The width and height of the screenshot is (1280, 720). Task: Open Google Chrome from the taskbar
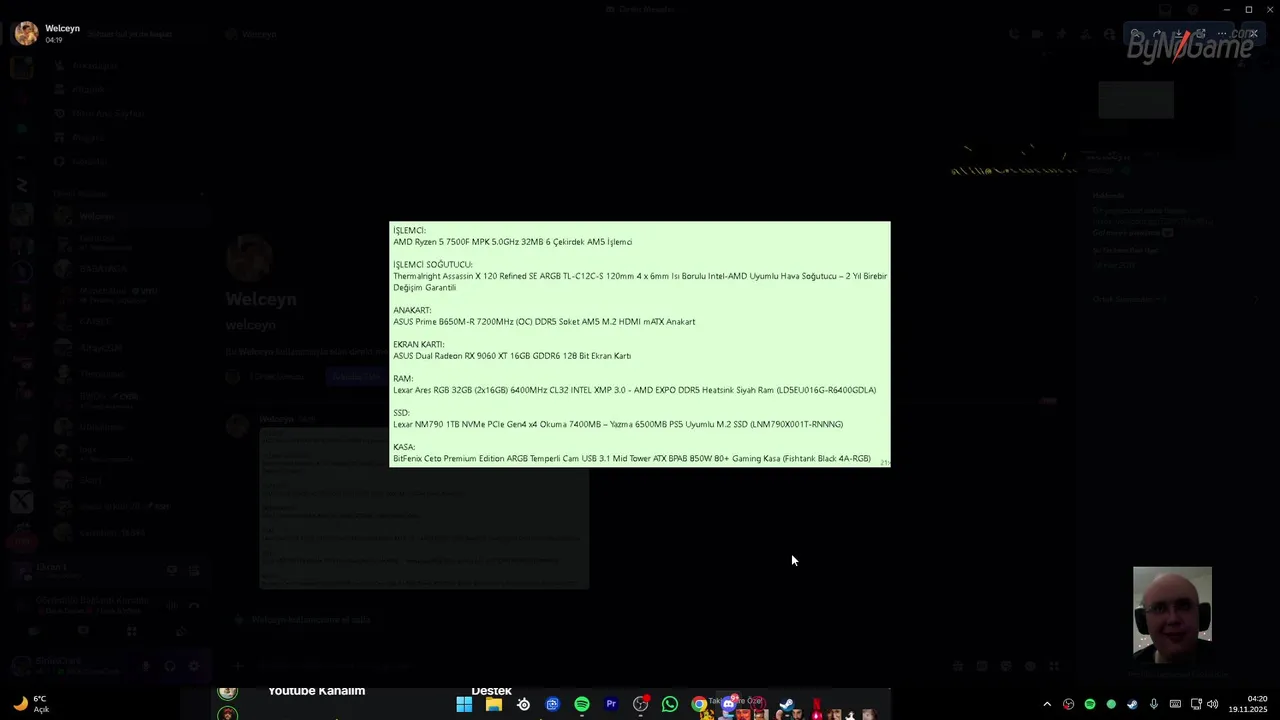(x=699, y=704)
